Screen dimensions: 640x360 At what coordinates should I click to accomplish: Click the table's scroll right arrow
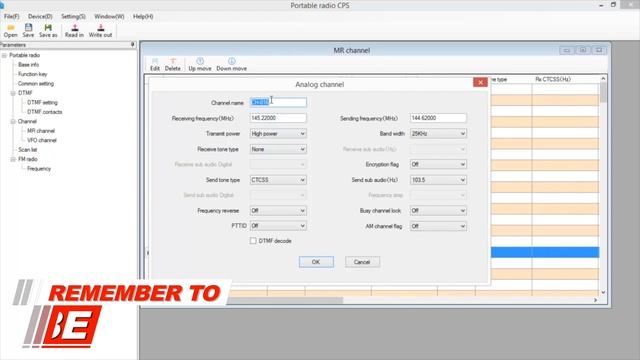[596, 300]
